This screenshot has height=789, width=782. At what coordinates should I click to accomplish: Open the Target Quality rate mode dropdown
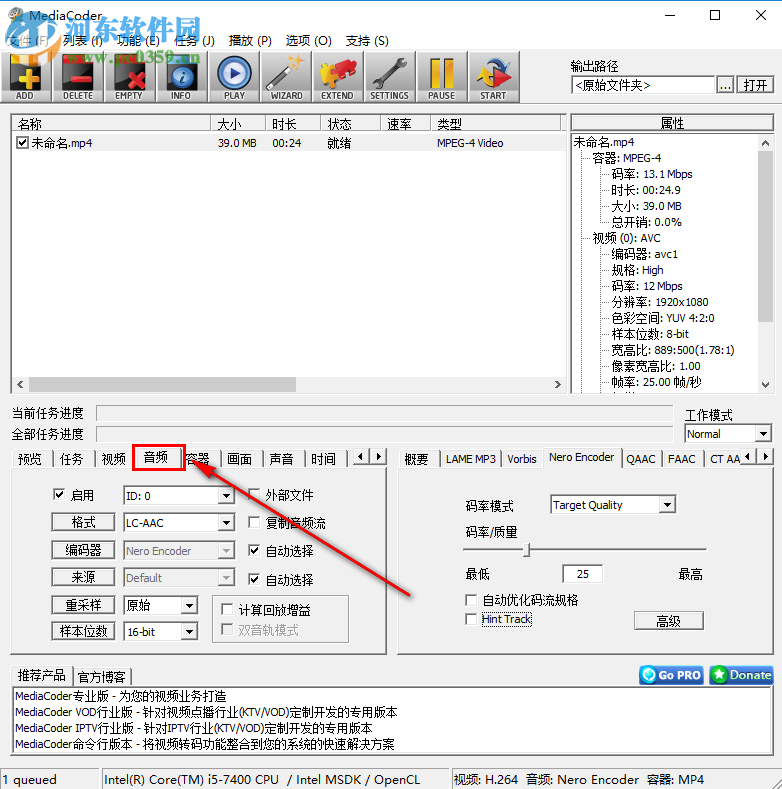click(x=667, y=505)
